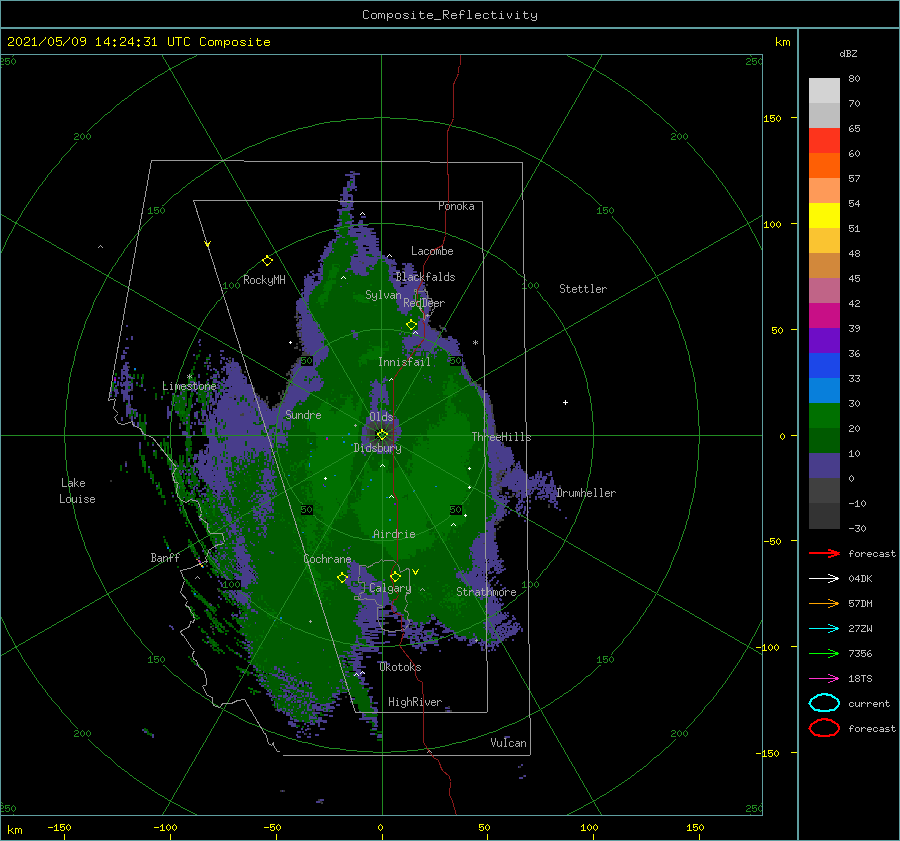This screenshot has height=841, width=900.
Task: Click the Cochrane town label
Action: pos(327,559)
